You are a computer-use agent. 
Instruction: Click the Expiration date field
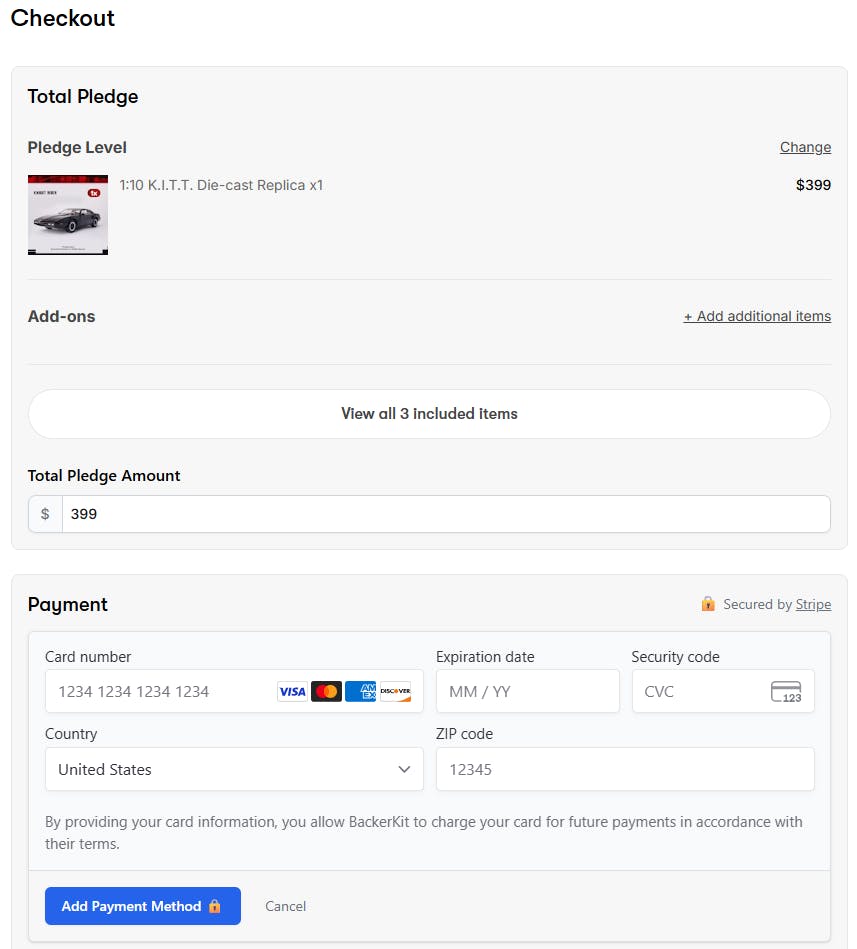point(527,691)
